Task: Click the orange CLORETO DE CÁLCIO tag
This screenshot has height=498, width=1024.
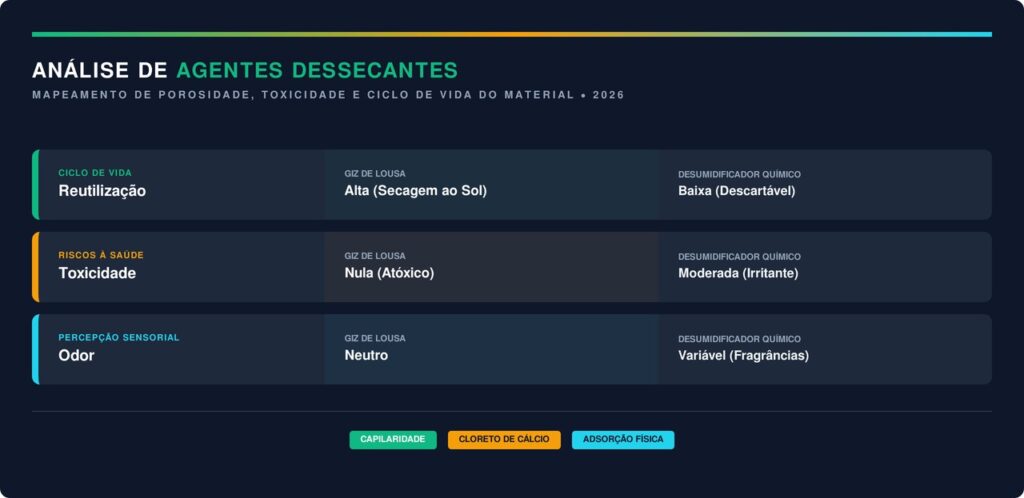Action: point(504,439)
